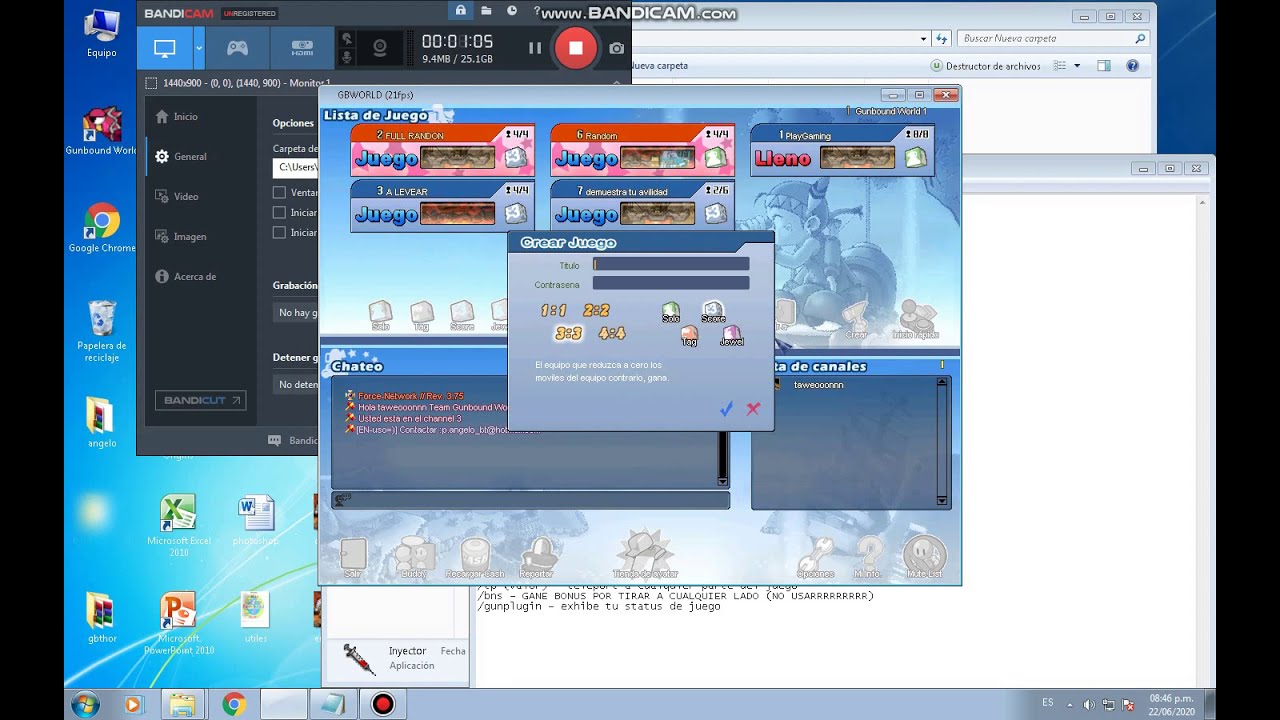Cancel Crear Juego with the red X

coord(753,409)
